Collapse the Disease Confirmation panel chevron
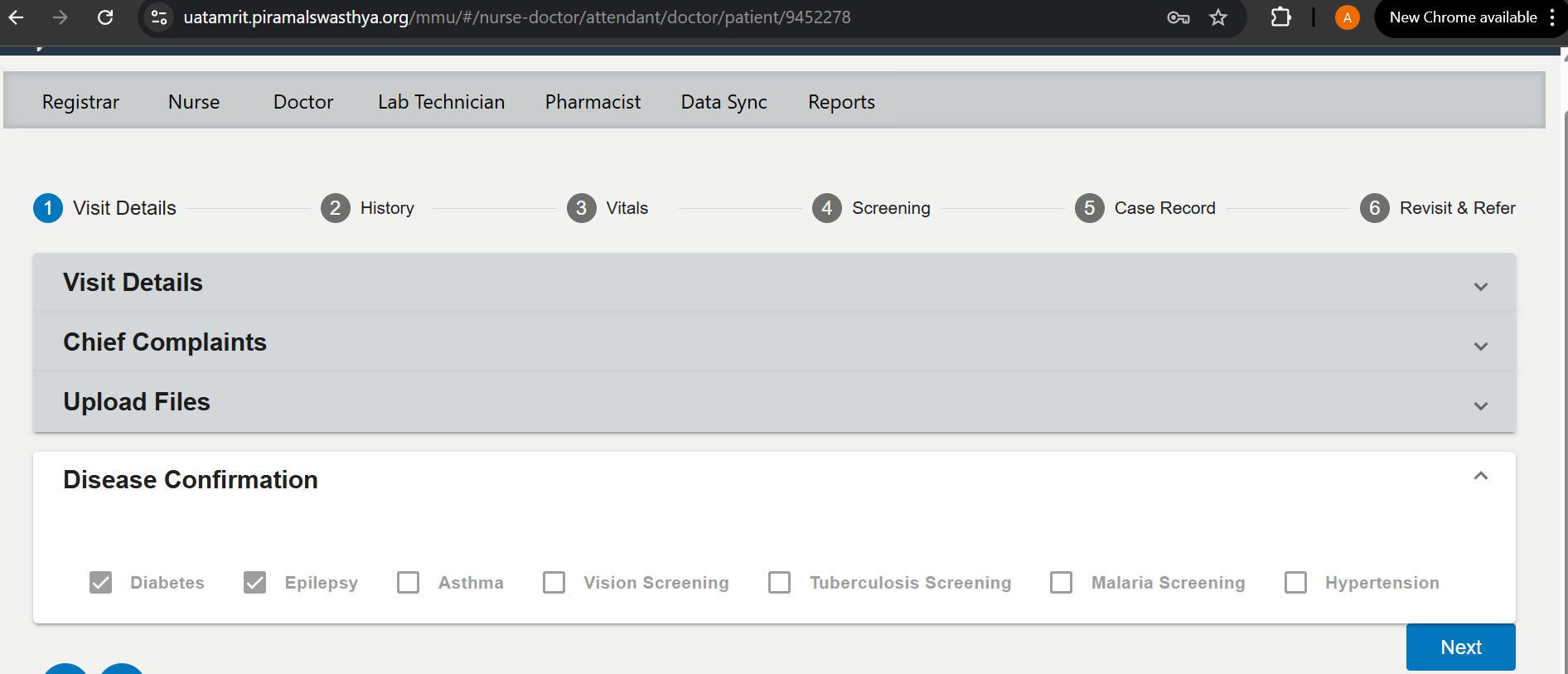This screenshot has width=1568, height=674. pos(1481,476)
